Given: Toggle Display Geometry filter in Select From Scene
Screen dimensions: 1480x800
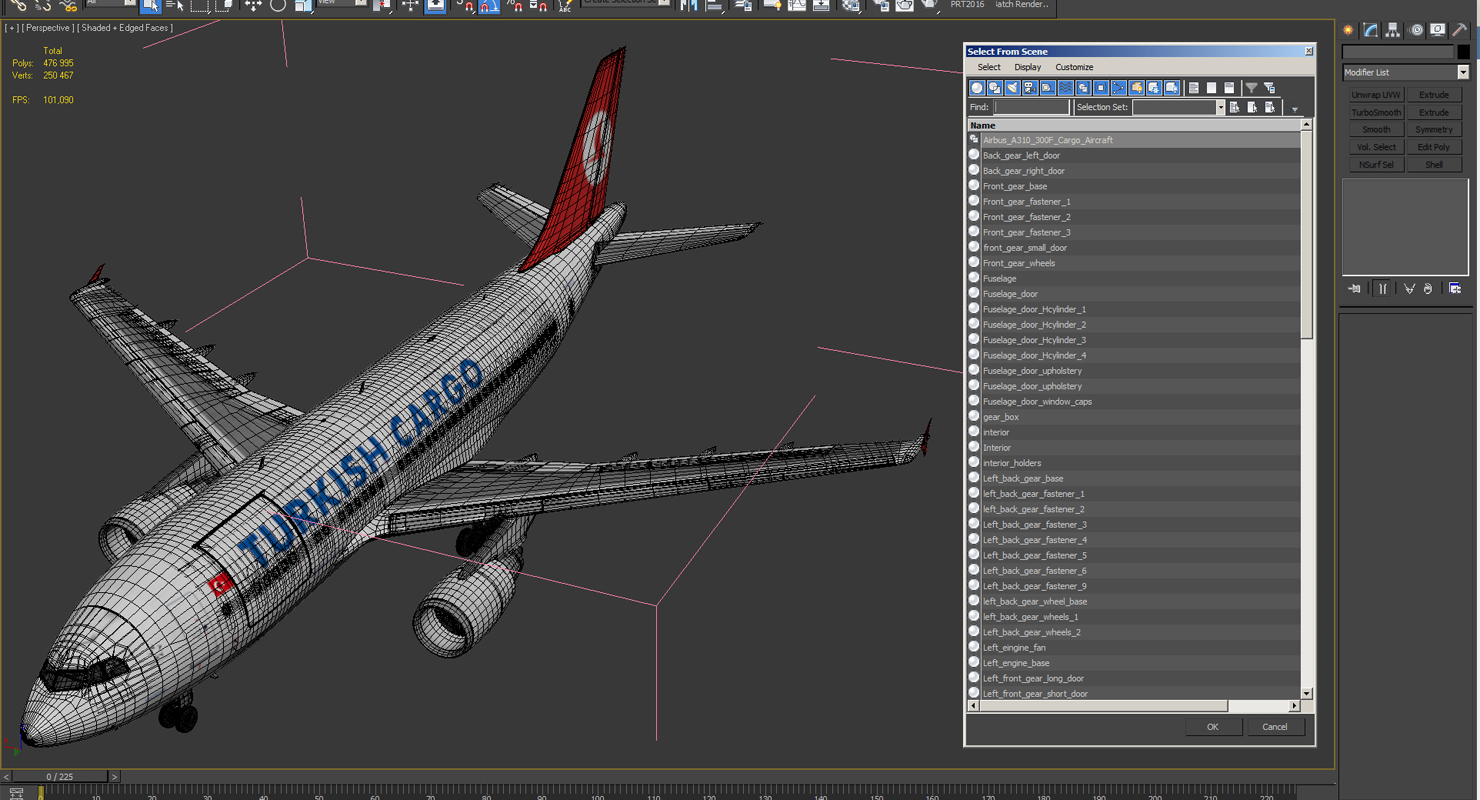Looking at the screenshot, I should (977, 88).
